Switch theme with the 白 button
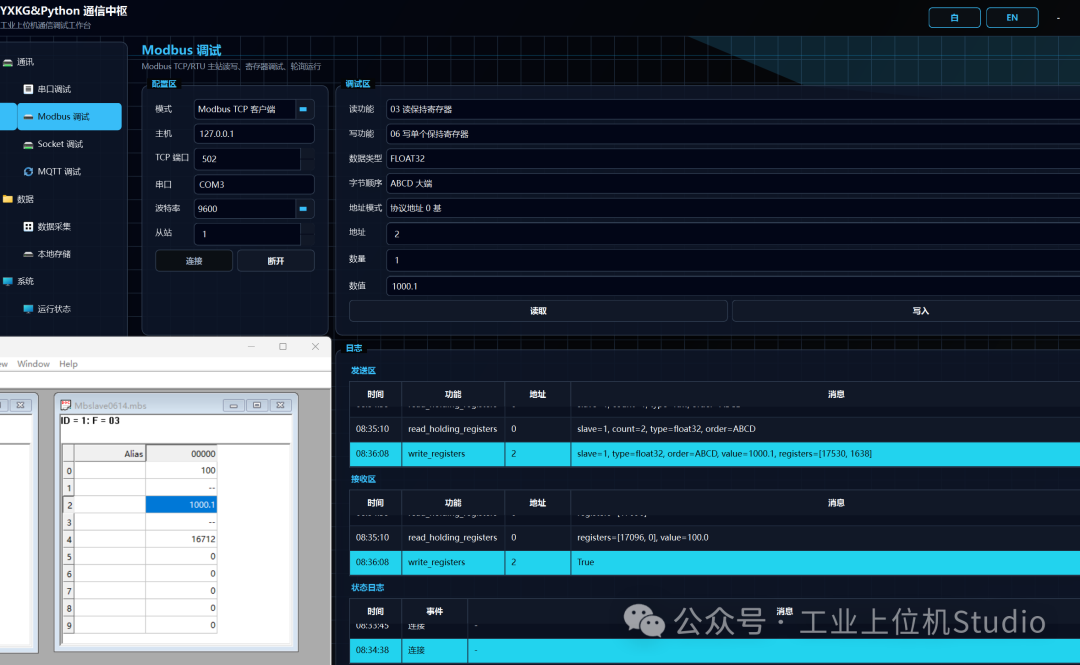The height and width of the screenshot is (665, 1080). (954, 17)
